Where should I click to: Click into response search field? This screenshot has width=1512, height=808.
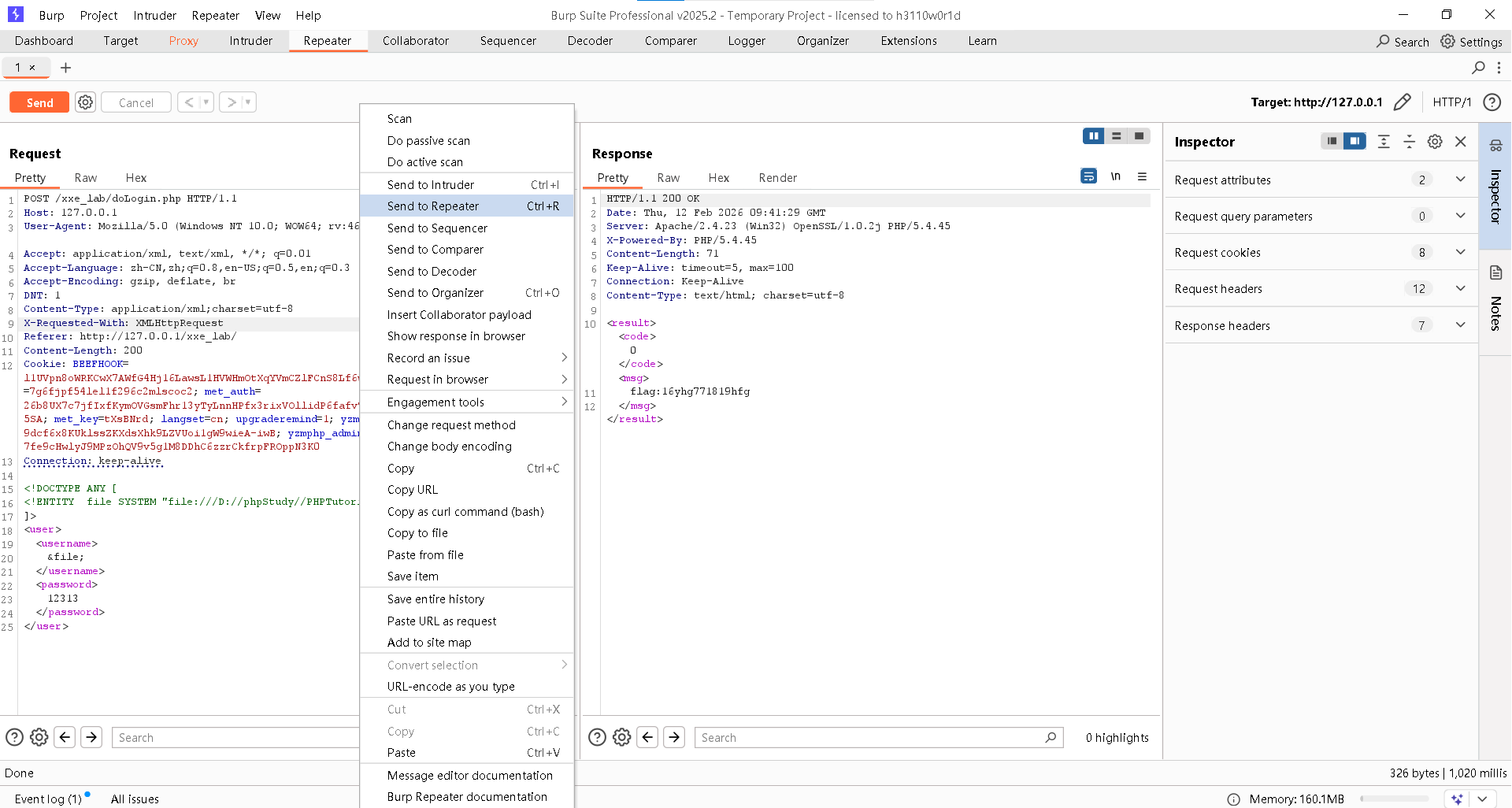pyautogui.click(x=879, y=737)
